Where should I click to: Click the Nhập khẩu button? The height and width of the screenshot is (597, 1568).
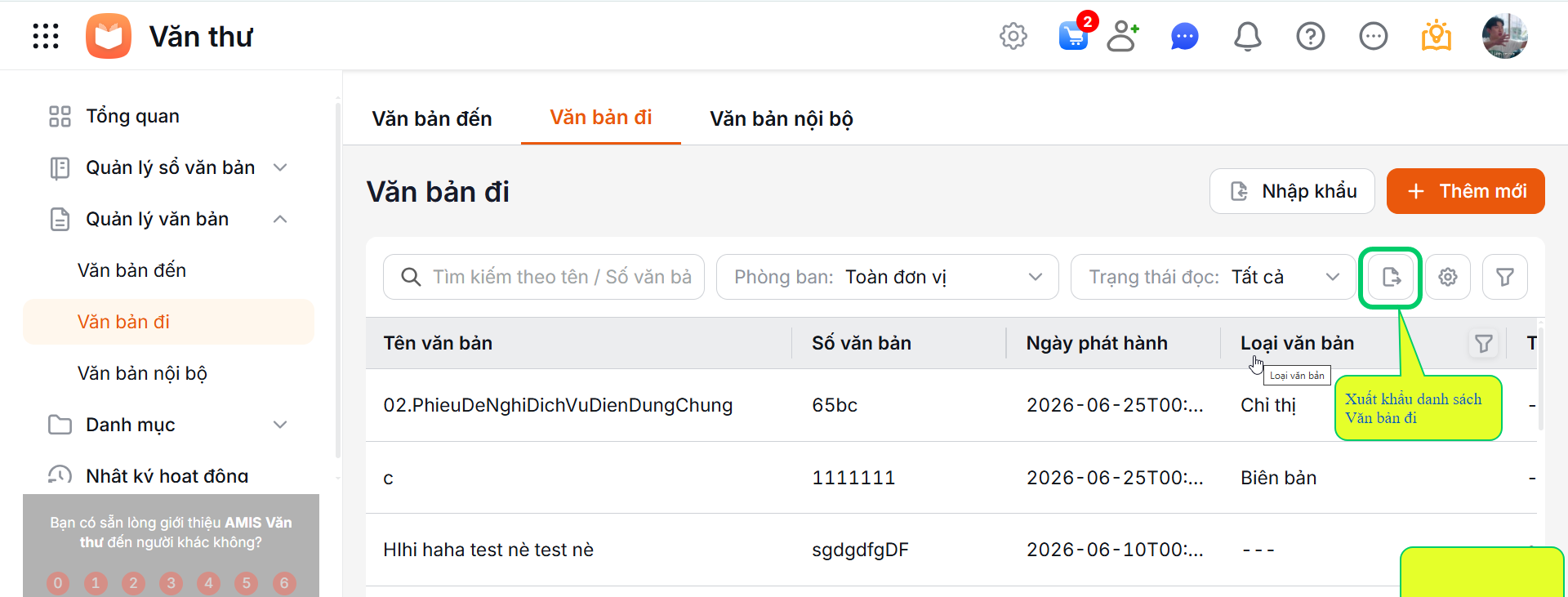coord(1292,191)
